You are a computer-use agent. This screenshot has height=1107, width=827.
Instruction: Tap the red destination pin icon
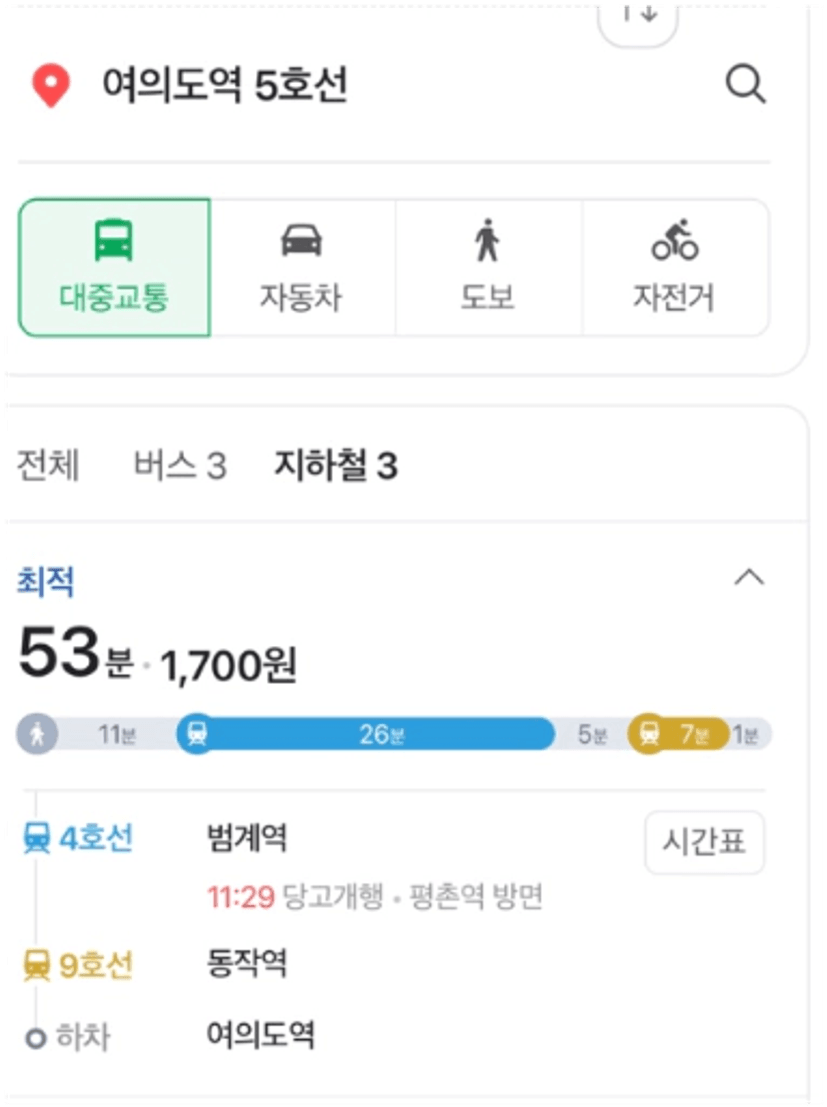pyautogui.click(x=51, y=85)
